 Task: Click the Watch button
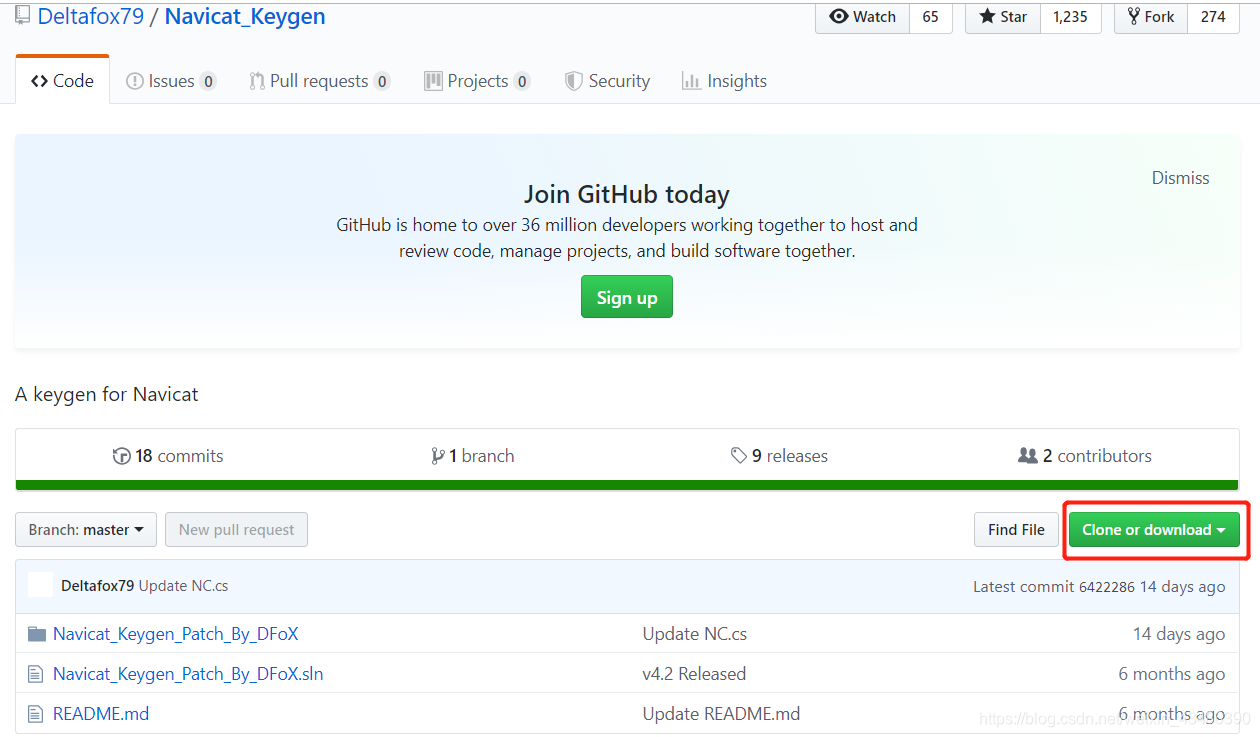coord(862,17)
